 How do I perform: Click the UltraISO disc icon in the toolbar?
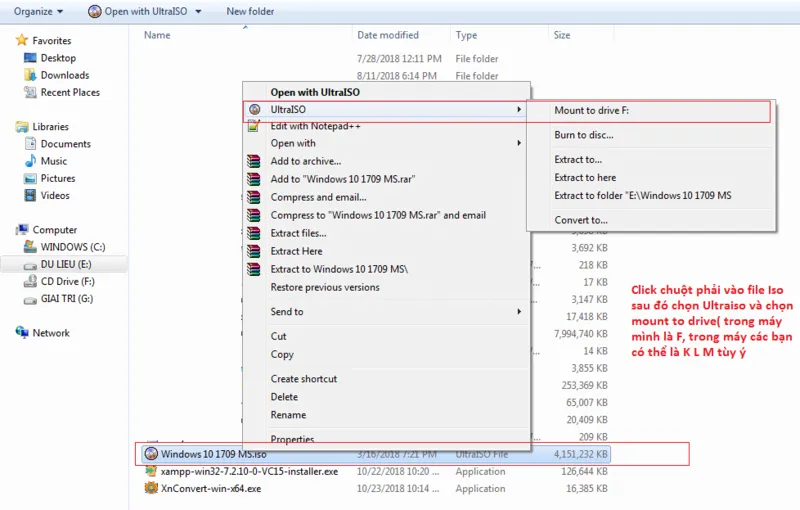point(94,11)
